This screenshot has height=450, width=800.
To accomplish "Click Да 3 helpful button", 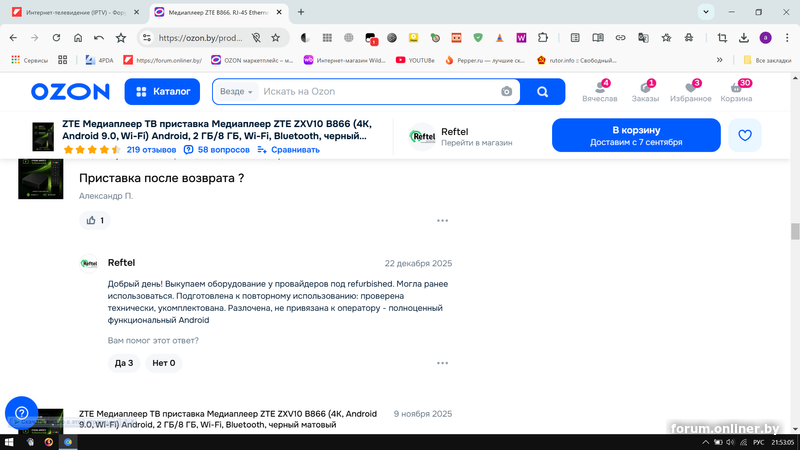I will pos(124,363).
